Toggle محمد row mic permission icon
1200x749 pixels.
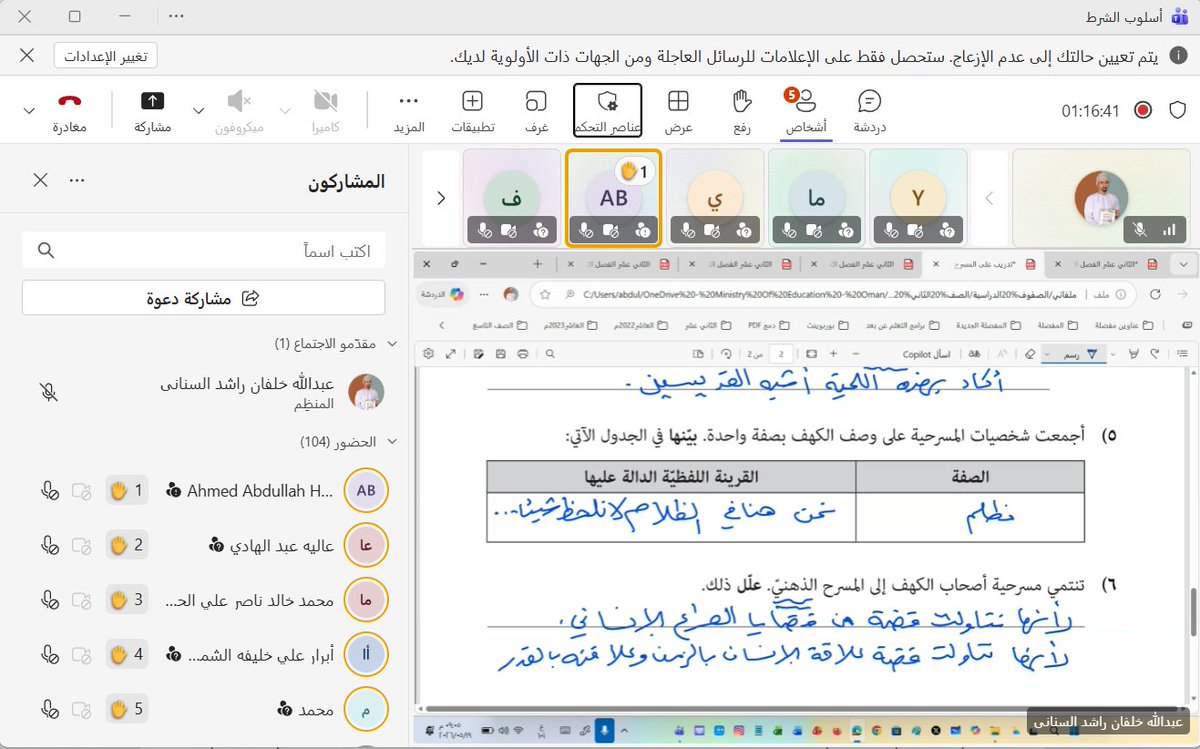[48, 709]
